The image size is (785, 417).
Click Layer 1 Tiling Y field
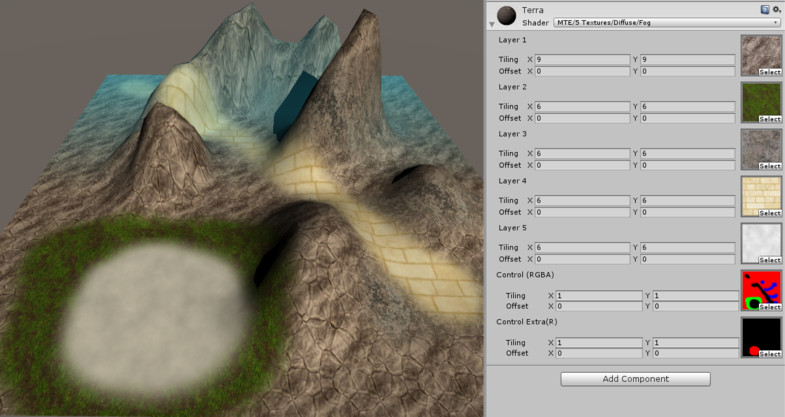pyautogui.click(x=688, y=60)
